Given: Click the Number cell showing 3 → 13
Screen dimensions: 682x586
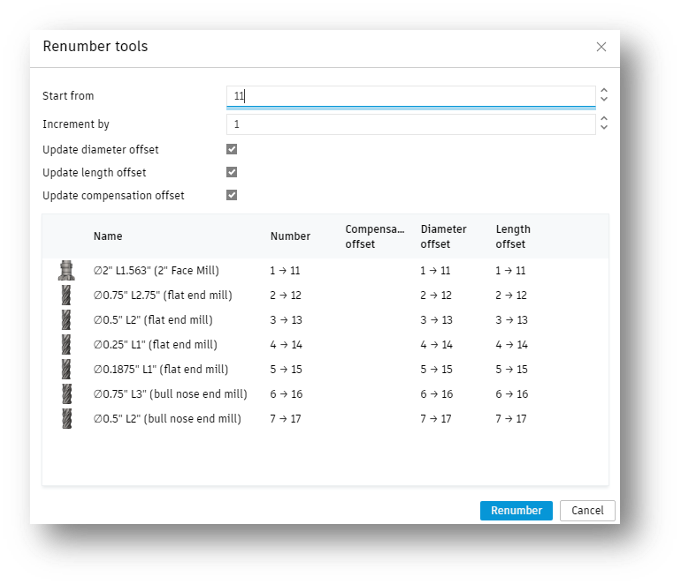Looking at the screenshot, I should tap(286, 320).
